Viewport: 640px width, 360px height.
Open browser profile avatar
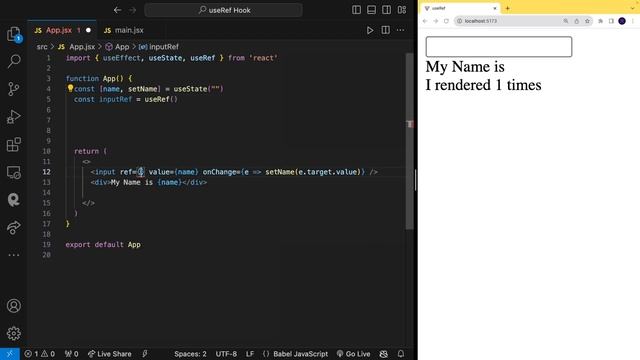pos(622,21)
